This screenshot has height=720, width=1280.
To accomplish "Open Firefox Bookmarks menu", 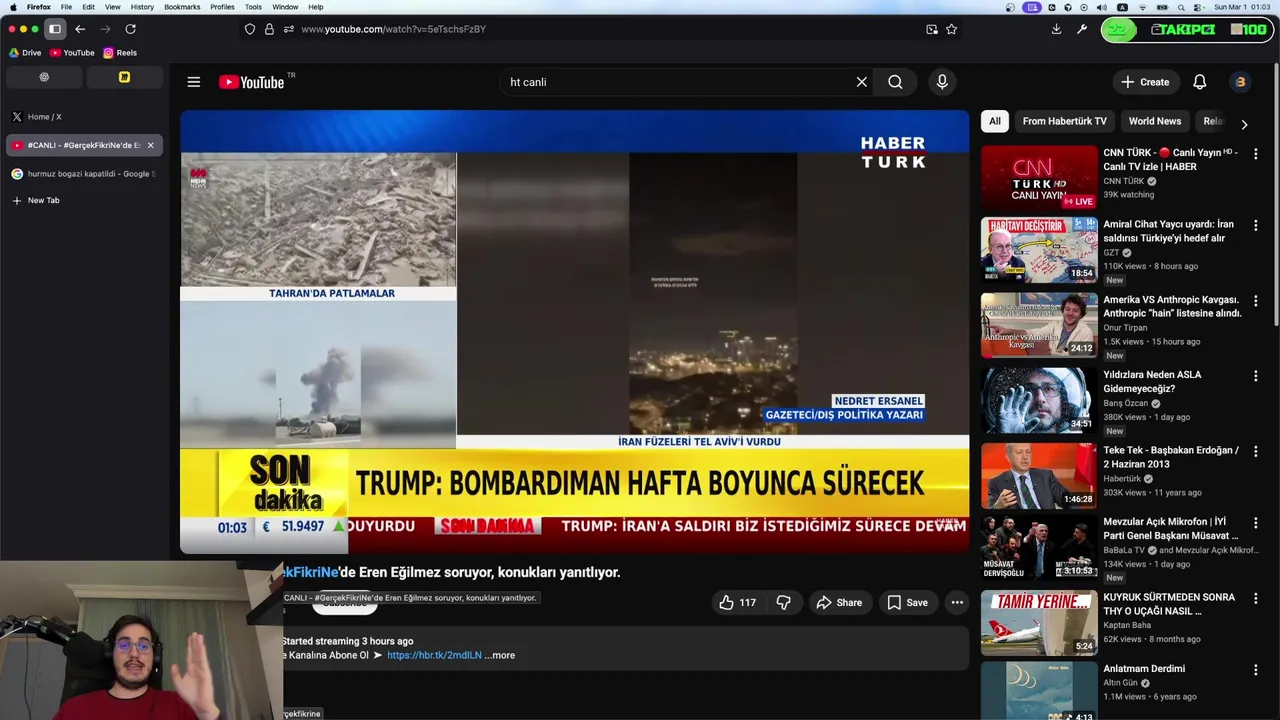I will pos(182,7).
